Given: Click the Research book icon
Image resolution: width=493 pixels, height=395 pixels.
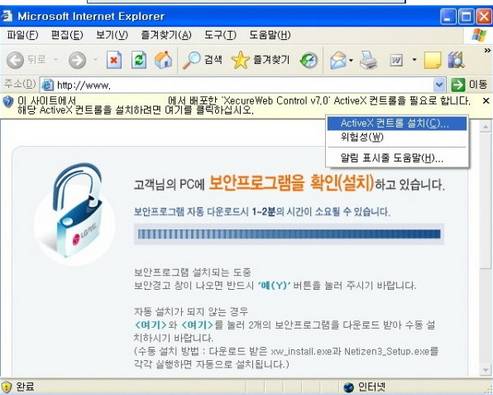Looking at the screenshot, I should click(x=456, y=60).
